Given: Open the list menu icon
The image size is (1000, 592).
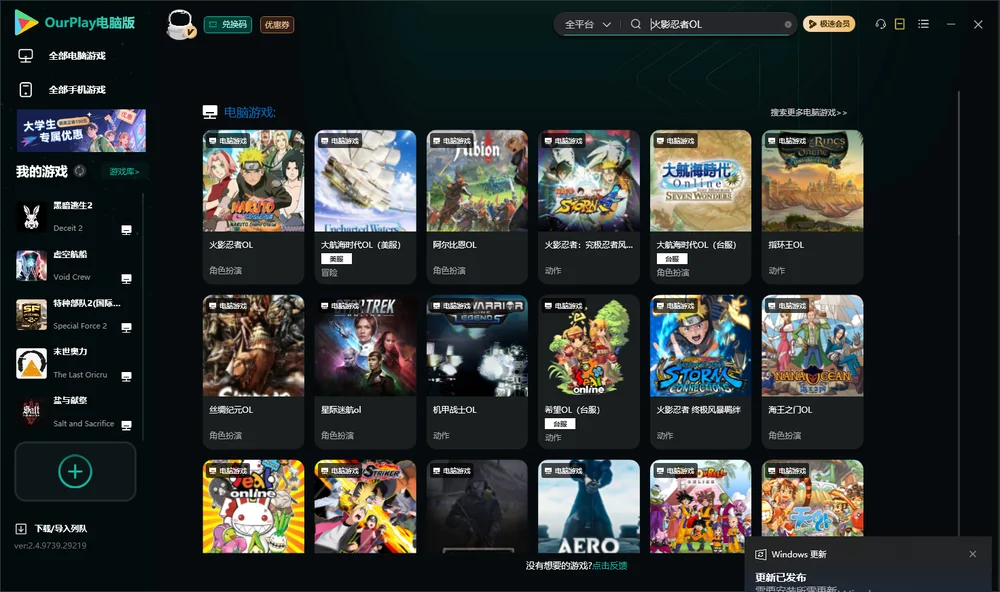Looking at the screenshot, I should [923, 24].
